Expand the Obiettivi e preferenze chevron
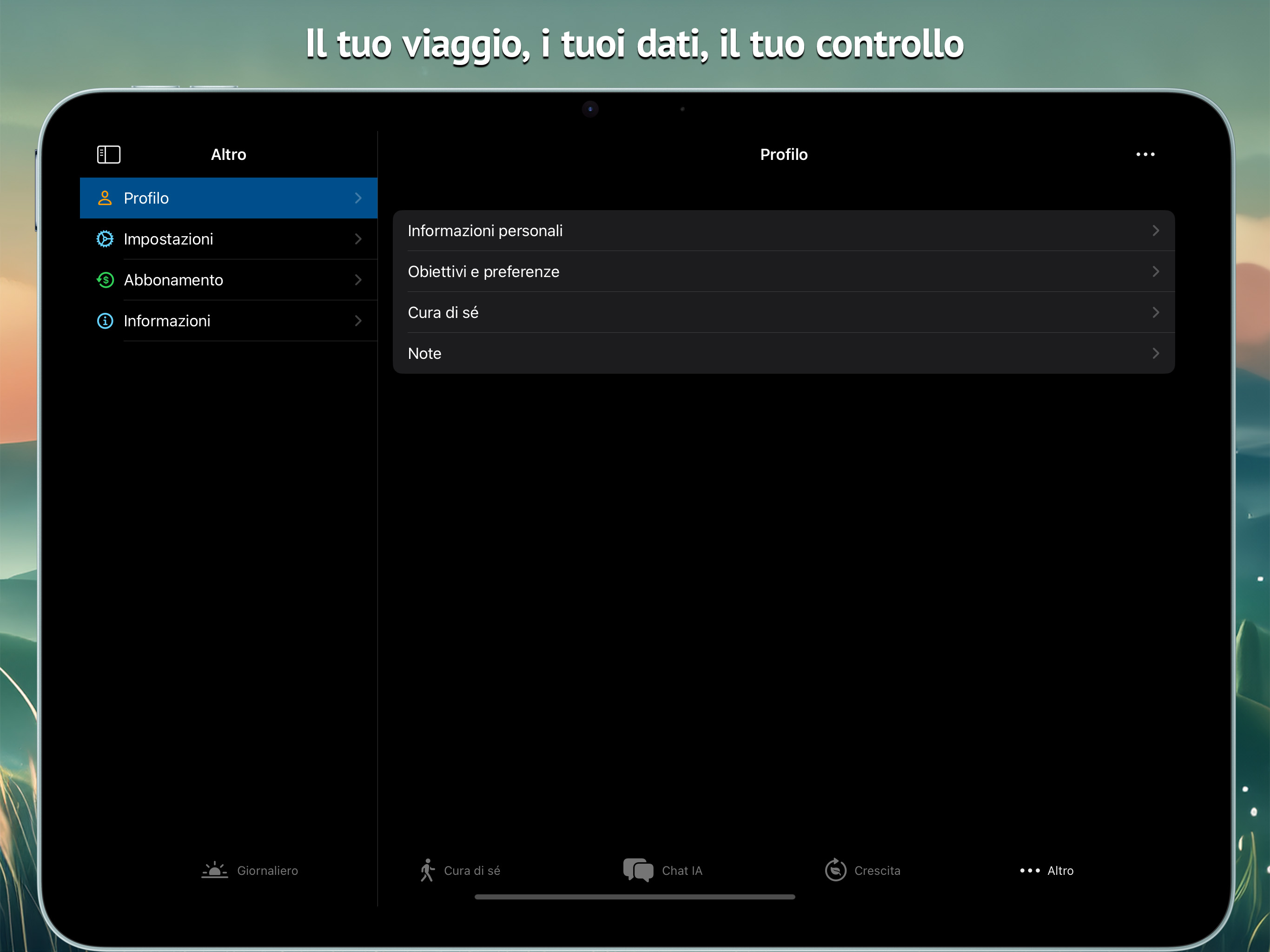Screen dimensions: 1270x952 [x=1156, y=271]
